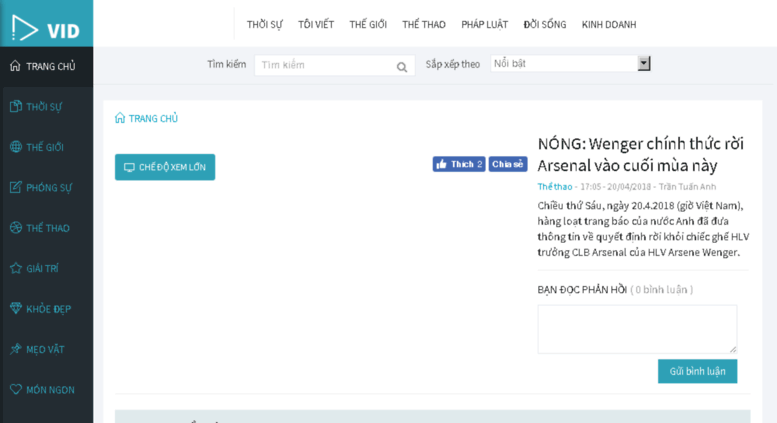This screenshot has height=423, width=777.
Task: Open the Sắp xếp theo dropdown
Action: [570, 63]
